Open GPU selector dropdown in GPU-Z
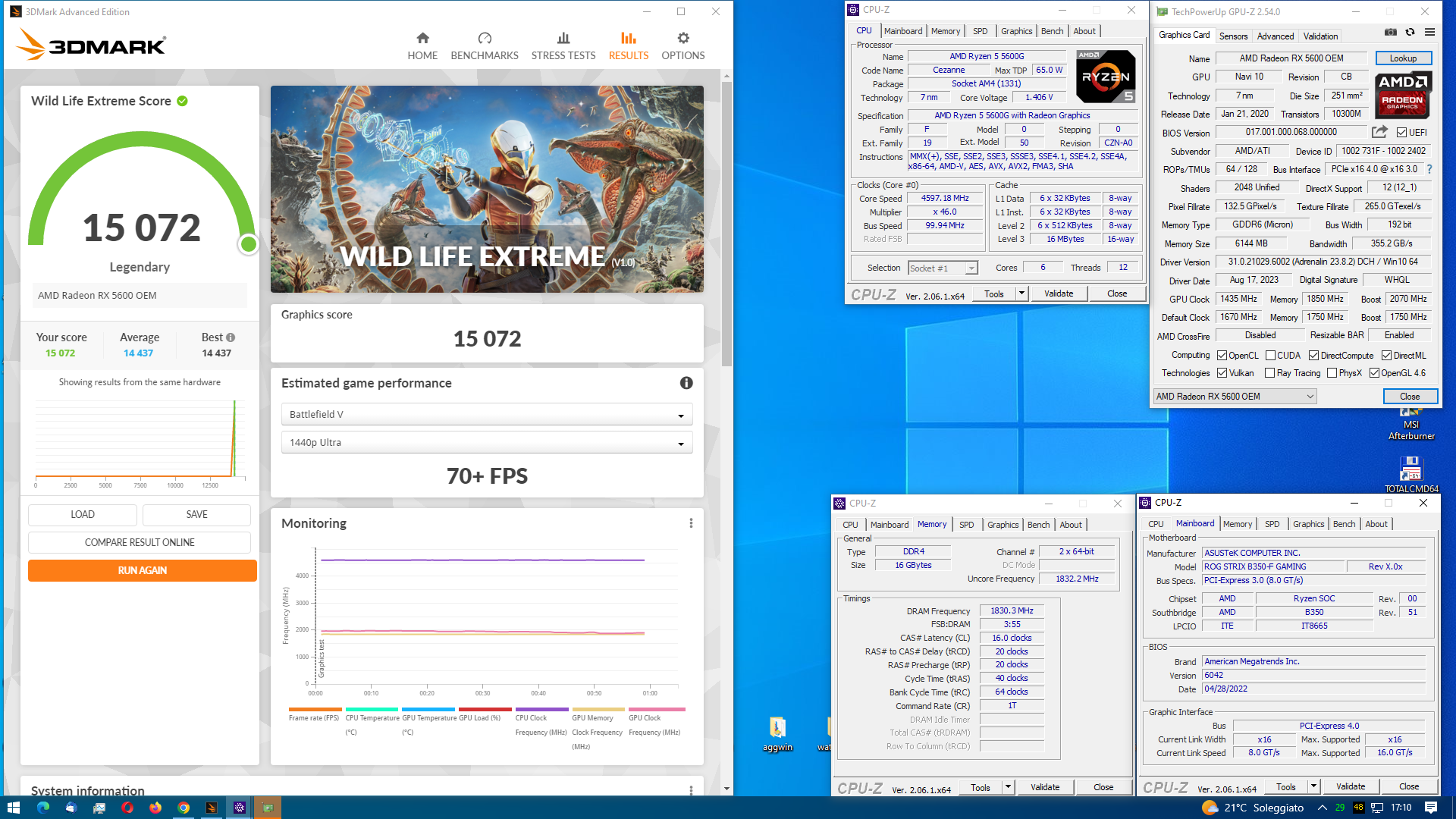Viewport: 1456px width, 819px height. pyautogui.click(x=1235, y=396)
